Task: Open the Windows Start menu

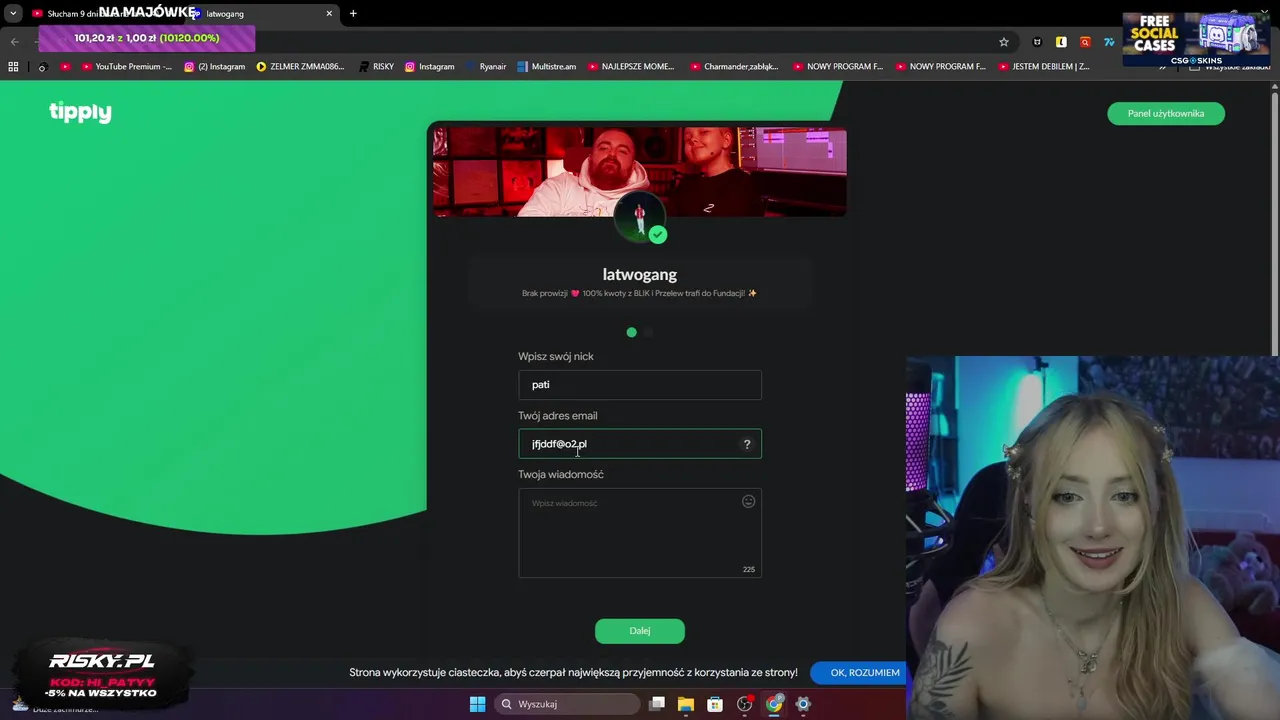Action: 477,704
